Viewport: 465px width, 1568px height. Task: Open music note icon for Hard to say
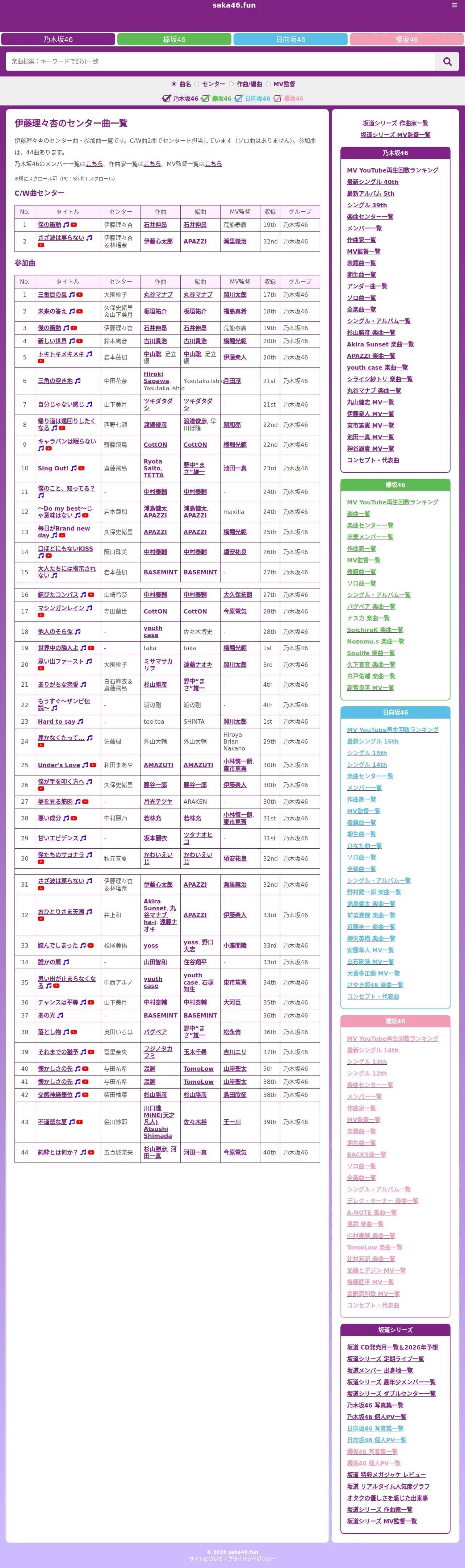click(x=80, y=721)
